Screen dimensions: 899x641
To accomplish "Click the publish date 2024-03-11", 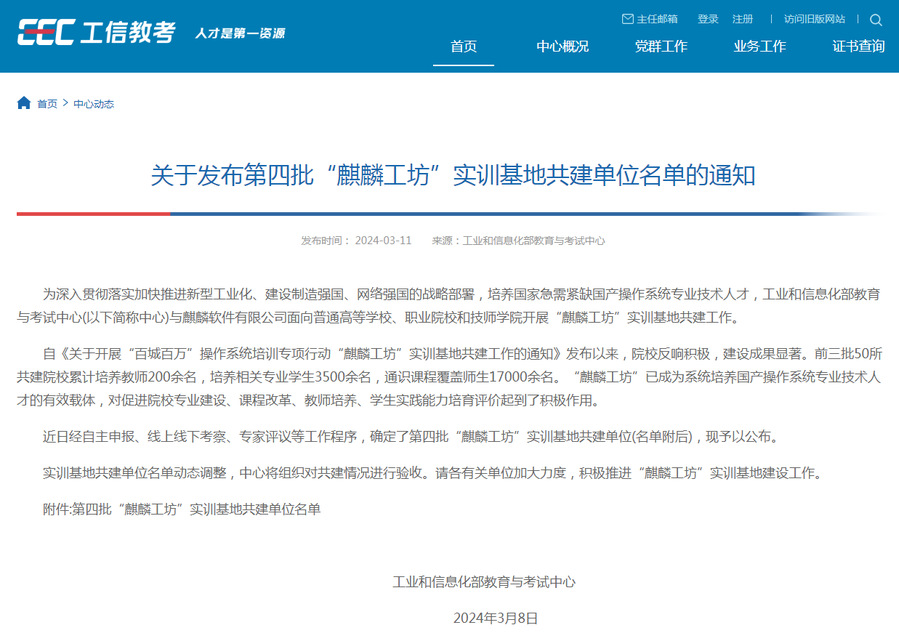I will tap(383, 241).
